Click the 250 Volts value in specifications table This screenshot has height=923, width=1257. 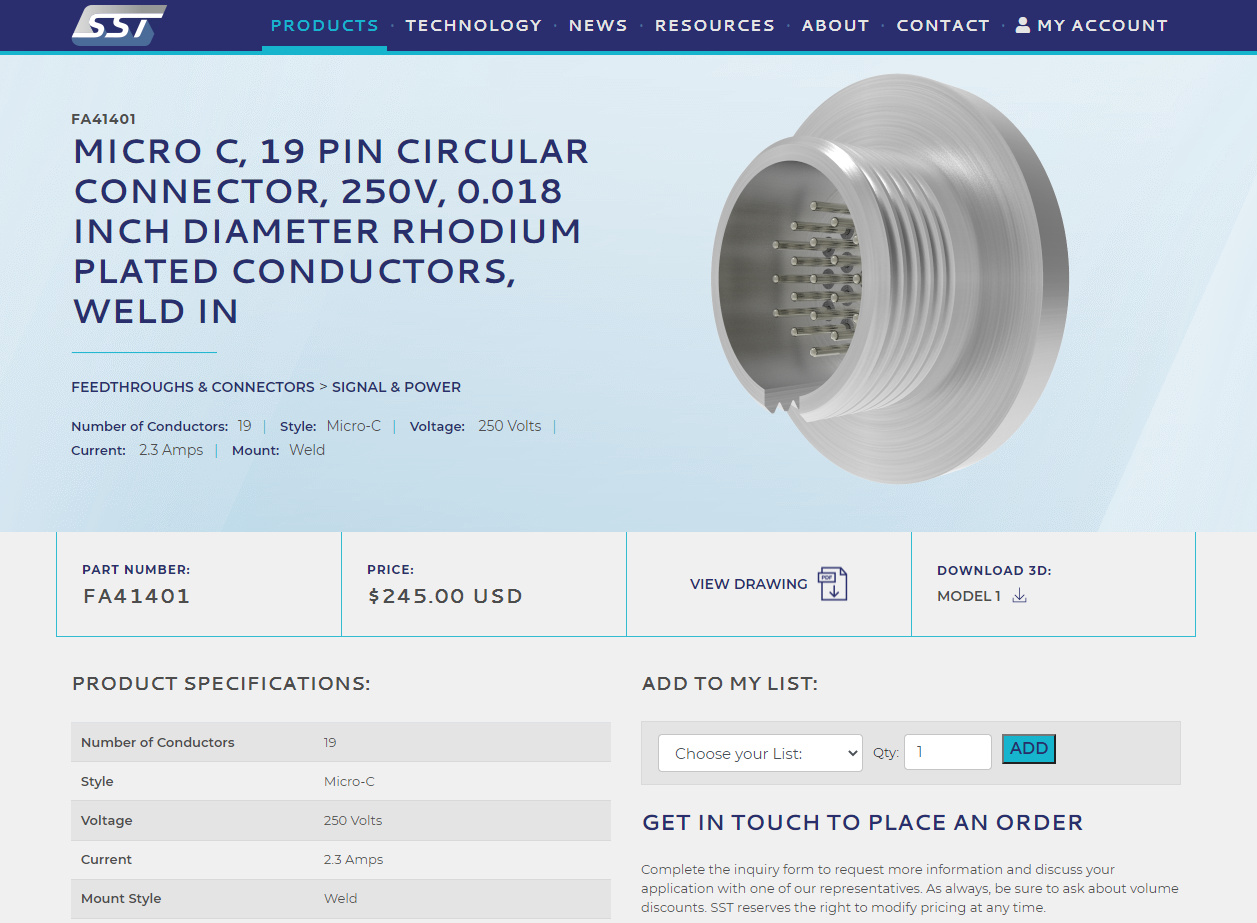tap(353, 820)
